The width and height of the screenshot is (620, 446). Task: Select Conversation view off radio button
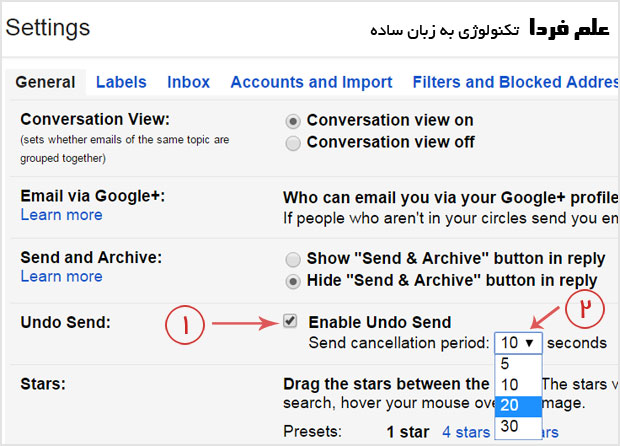293,143
